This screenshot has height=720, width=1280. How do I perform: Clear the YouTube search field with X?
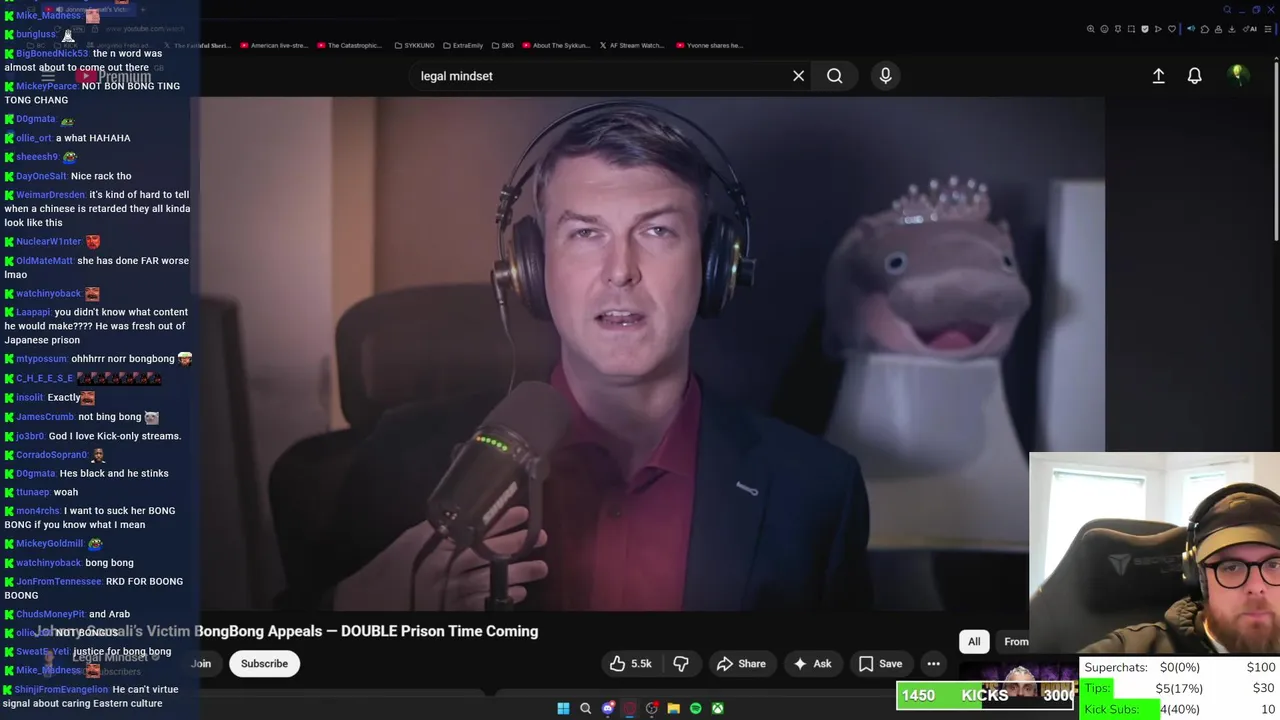tap(798, 76)
